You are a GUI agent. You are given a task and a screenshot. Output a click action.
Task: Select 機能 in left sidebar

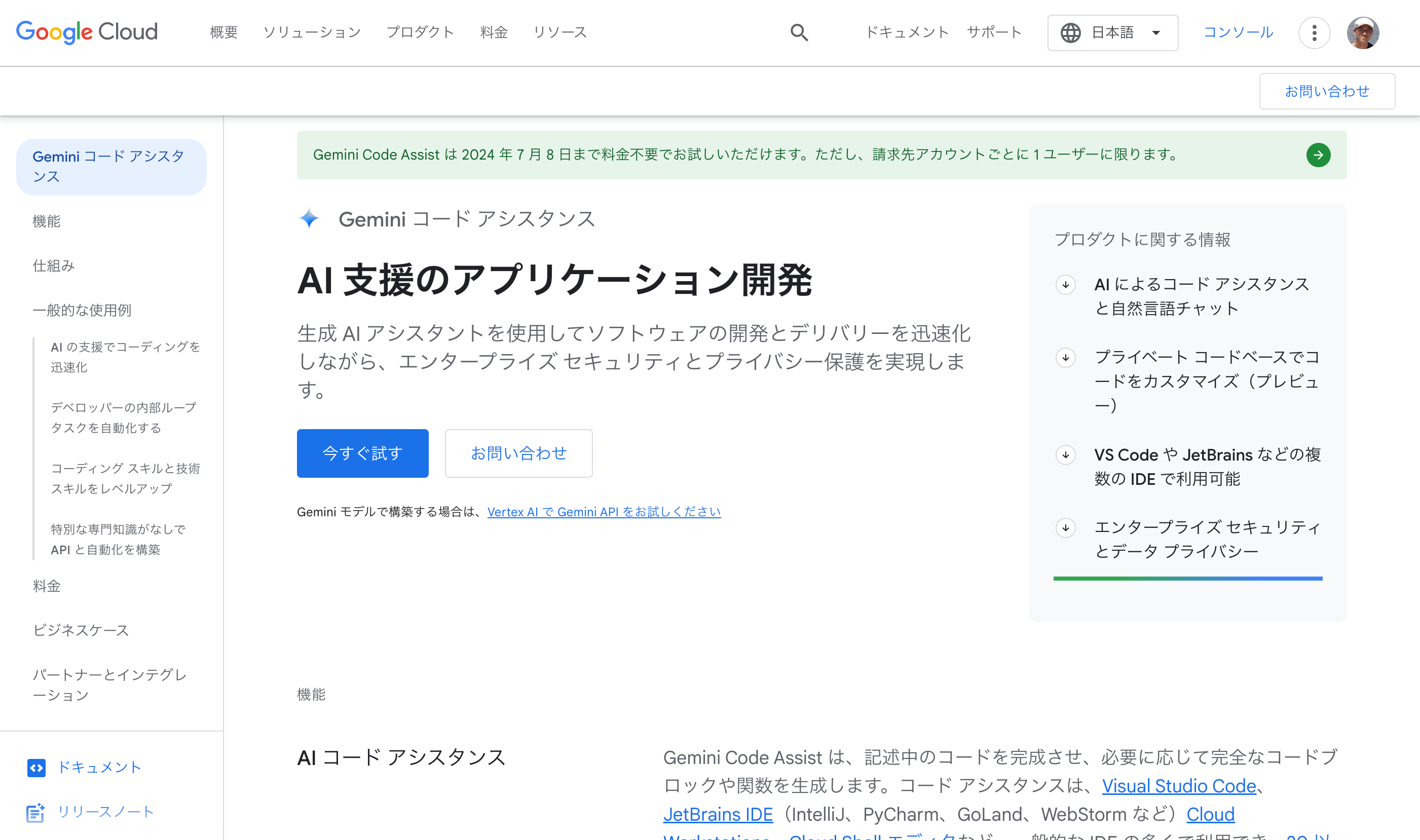click(47, 221)
